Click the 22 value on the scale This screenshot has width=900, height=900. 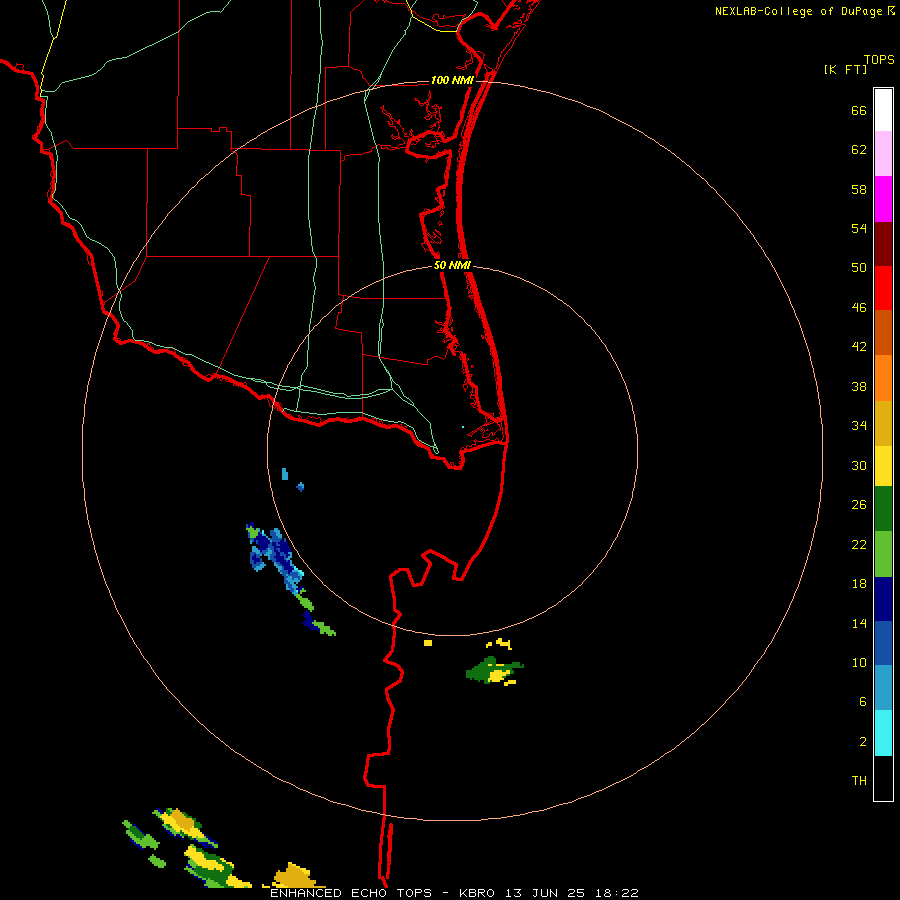[x=859, y=544]
